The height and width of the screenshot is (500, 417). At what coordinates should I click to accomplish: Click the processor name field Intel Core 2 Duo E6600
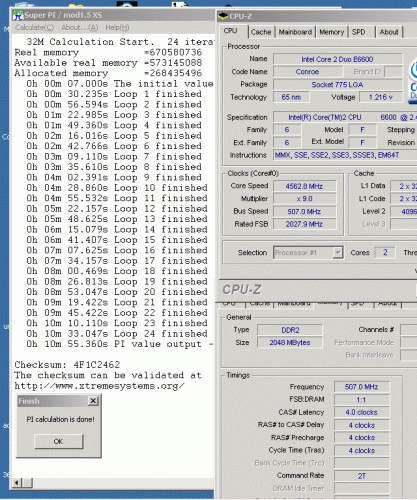337,59
